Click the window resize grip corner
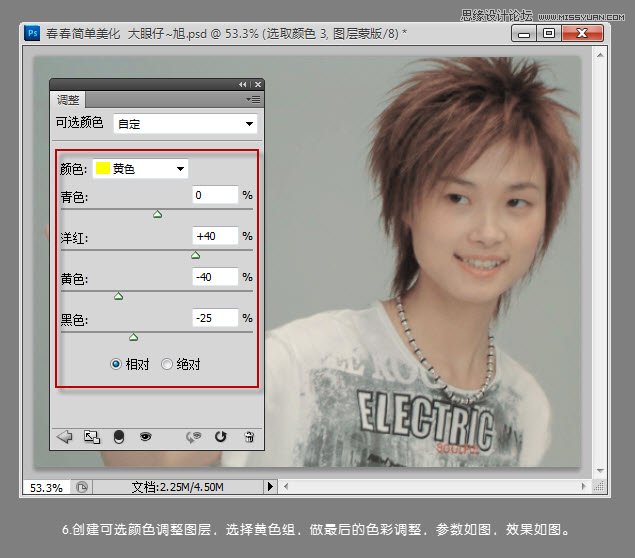This screenshot has width=635, height=558. 599,486
